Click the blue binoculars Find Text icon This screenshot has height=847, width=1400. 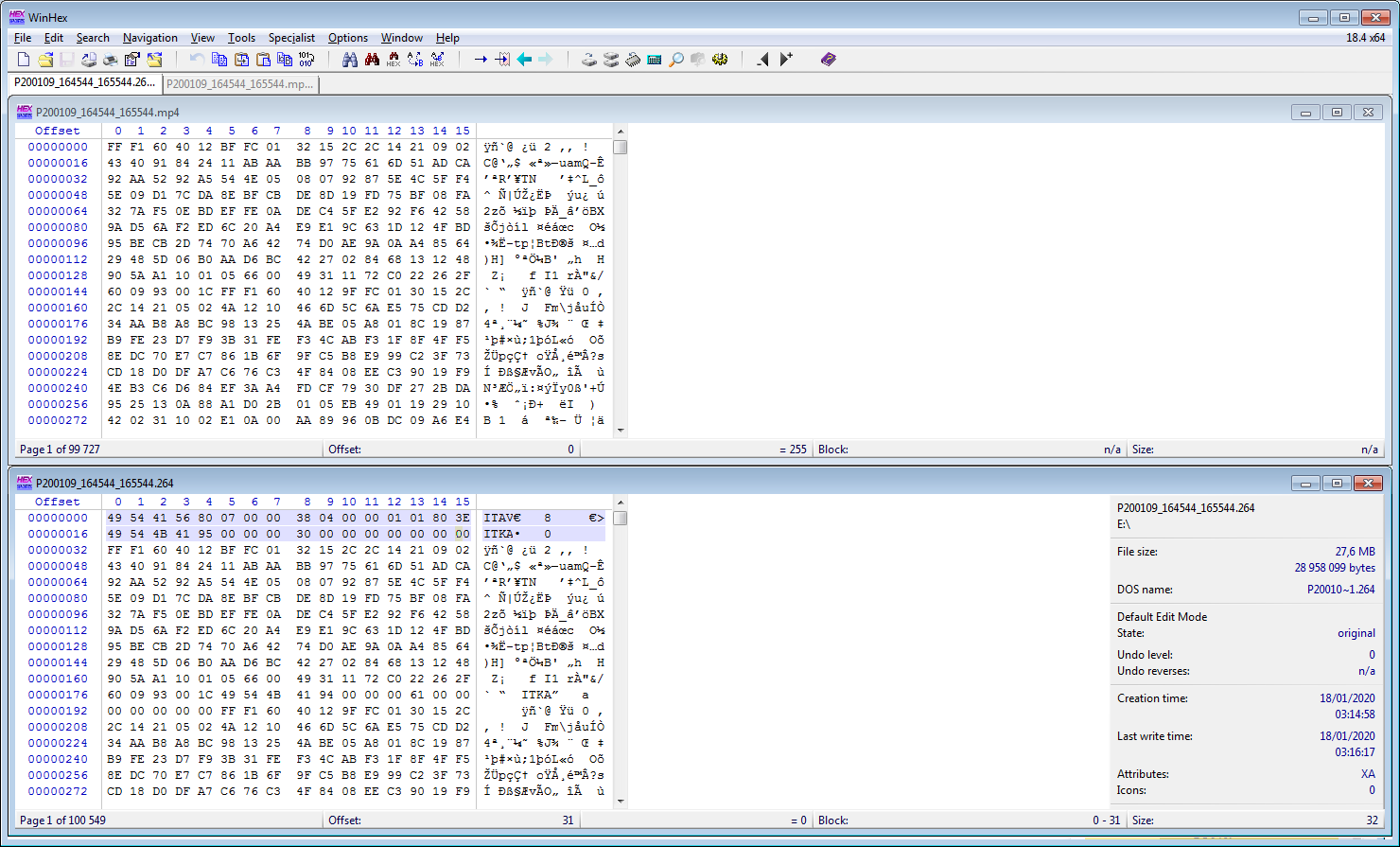(350, 60)
